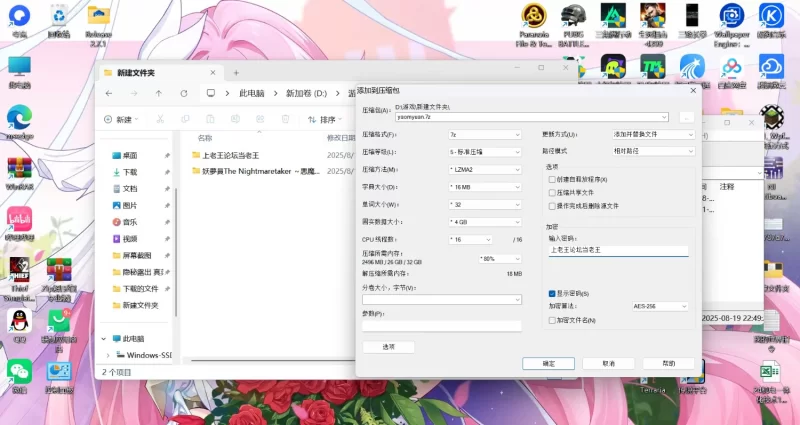The image size is (800, 425).
Task: Open the PUBG Battlegrounds desktop shortcut
Action: click(573, 25)
